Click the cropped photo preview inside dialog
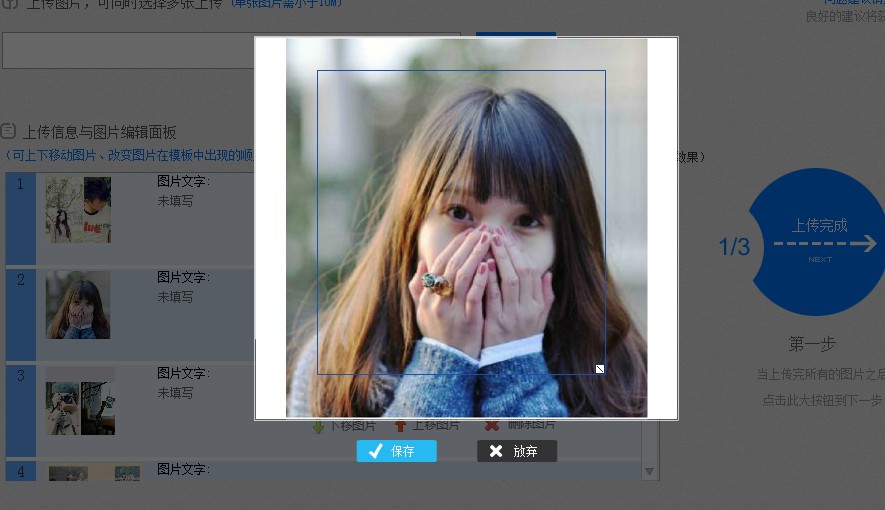This screenshot has height=510, width=885. 466,228
